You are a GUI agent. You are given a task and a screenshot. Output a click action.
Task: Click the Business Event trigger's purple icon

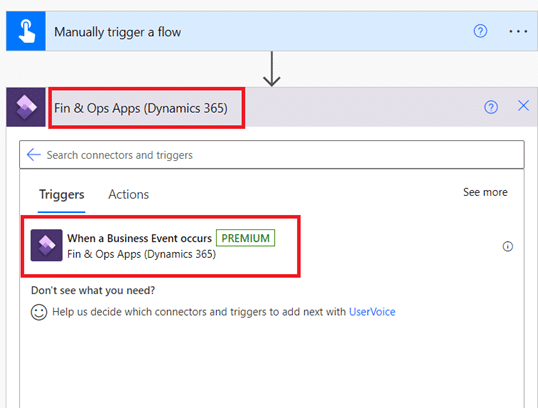47,245
